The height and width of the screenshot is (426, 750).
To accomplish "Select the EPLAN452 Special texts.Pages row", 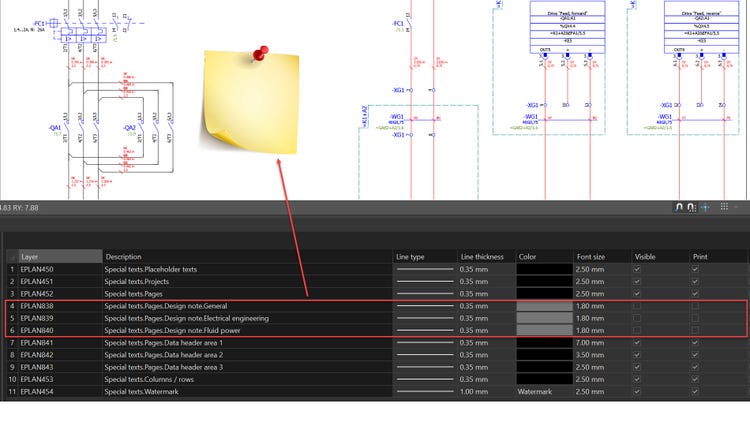I will [200, 294].
